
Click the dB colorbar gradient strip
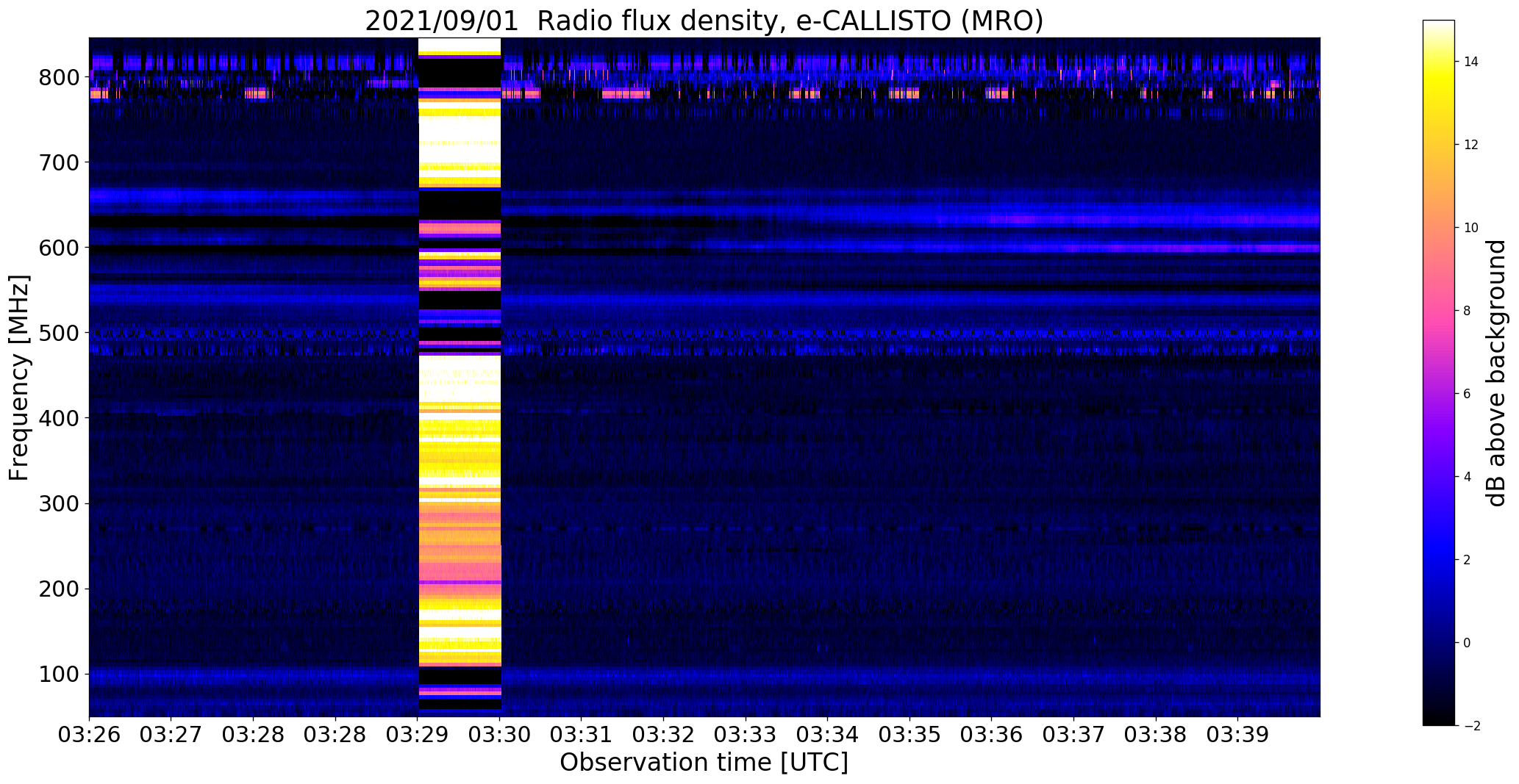pyautogui.click(x=1438, y=373)
